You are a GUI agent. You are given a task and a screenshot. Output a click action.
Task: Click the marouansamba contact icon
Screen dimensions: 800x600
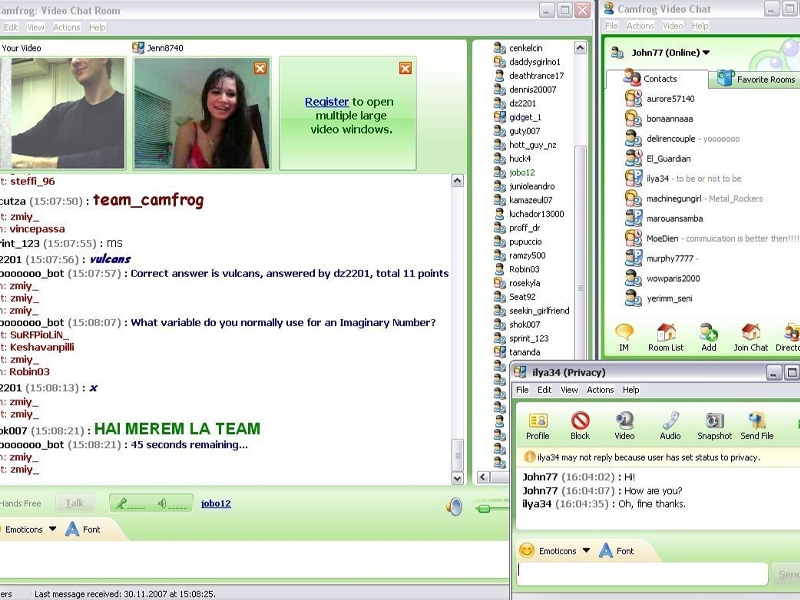tap(633, 218)
